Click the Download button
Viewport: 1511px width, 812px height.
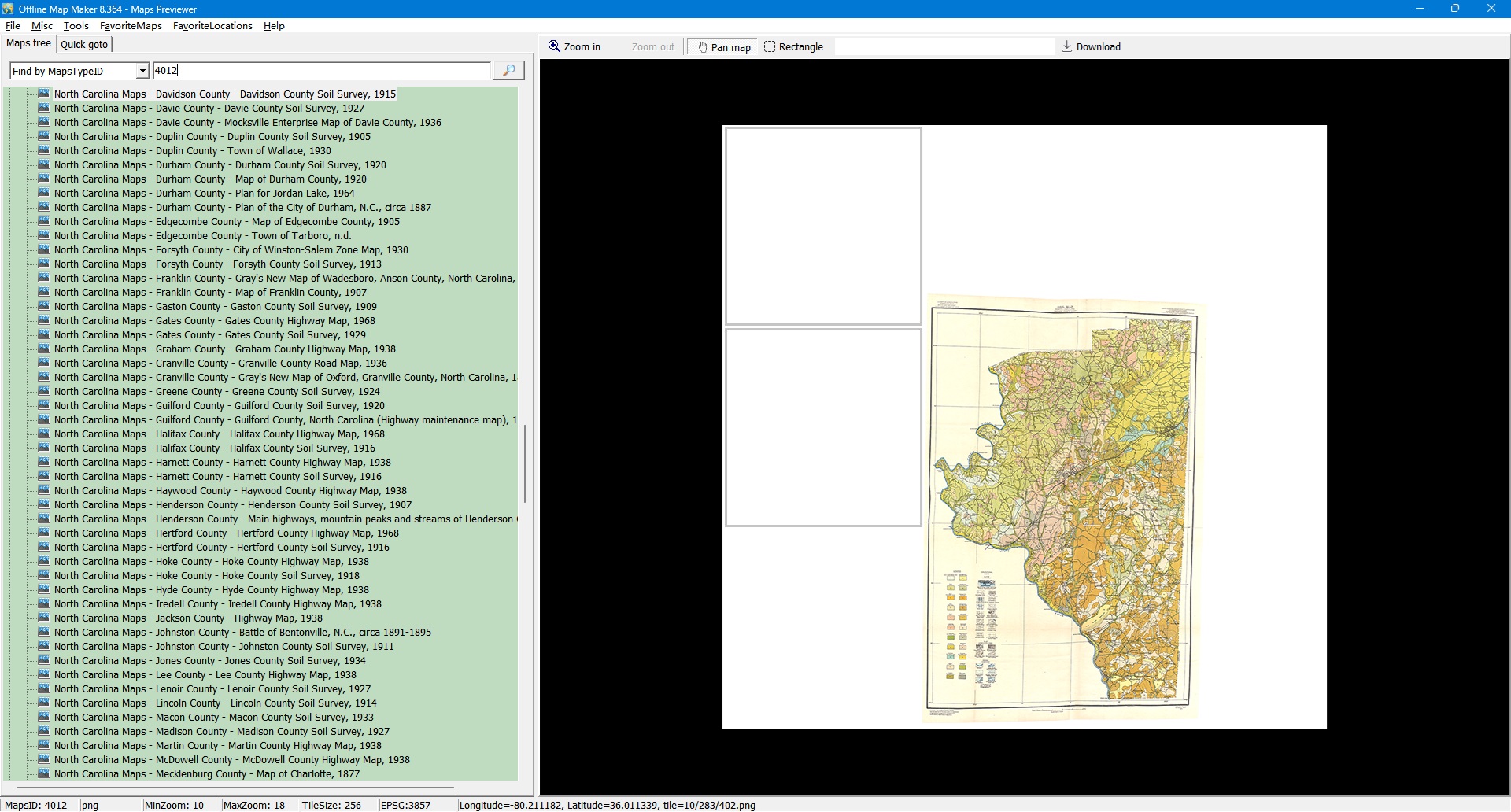1091,47
